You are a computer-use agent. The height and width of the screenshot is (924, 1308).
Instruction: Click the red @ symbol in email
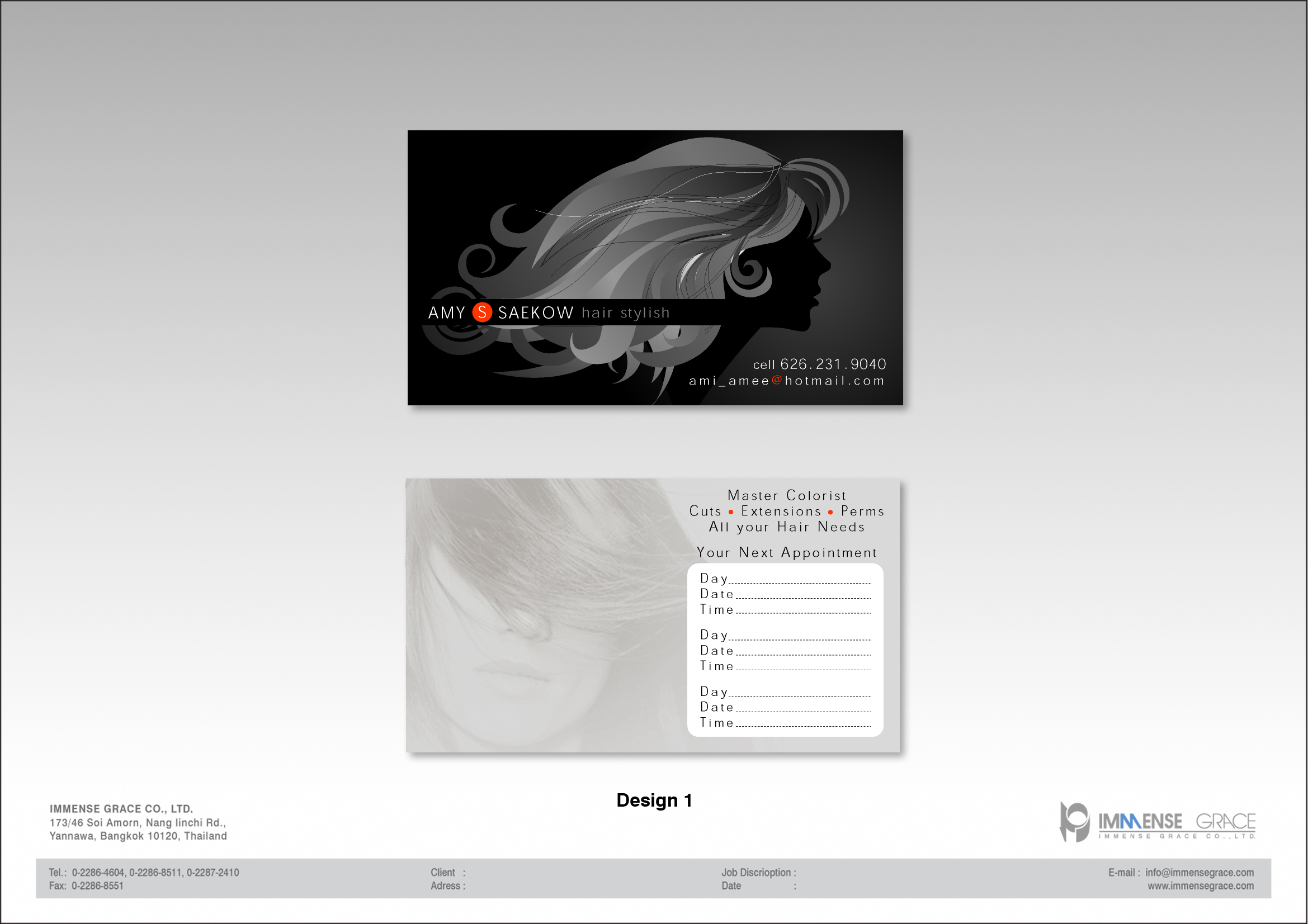coord(777,380)
